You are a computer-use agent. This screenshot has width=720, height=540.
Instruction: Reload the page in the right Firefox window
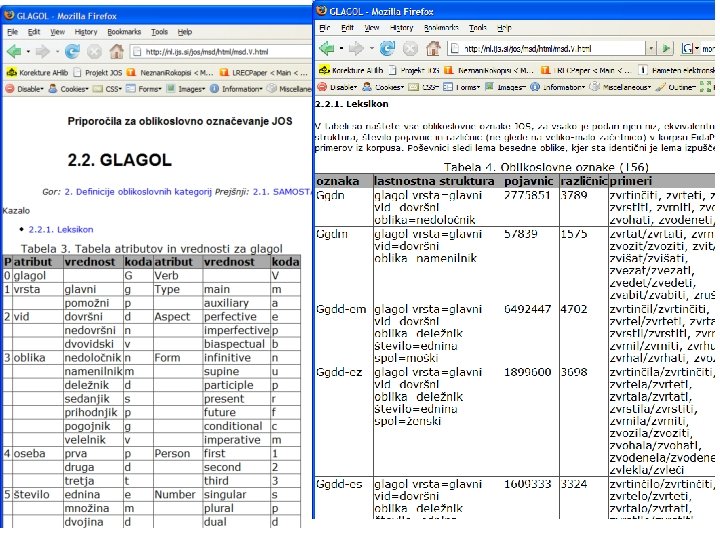[x=387, y=48]
